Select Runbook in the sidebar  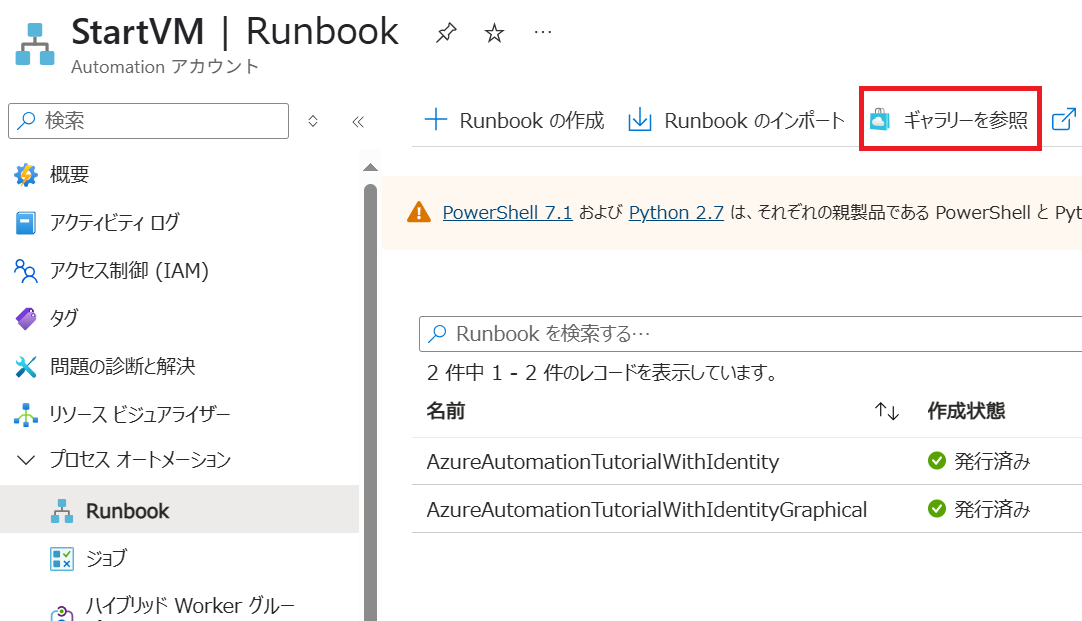pos(179,509)
